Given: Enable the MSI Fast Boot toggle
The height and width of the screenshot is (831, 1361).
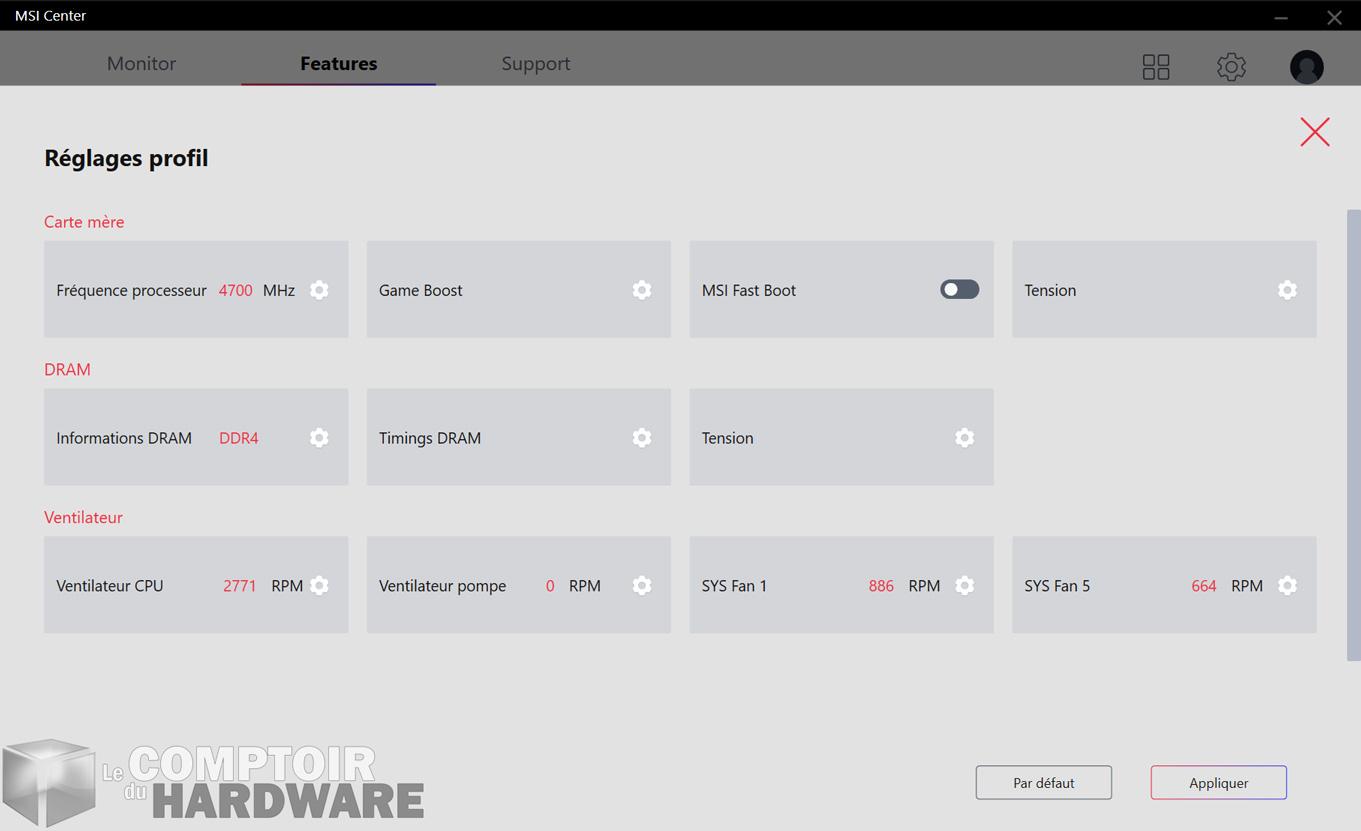Looking at the screenshot, I should (959, 290).
